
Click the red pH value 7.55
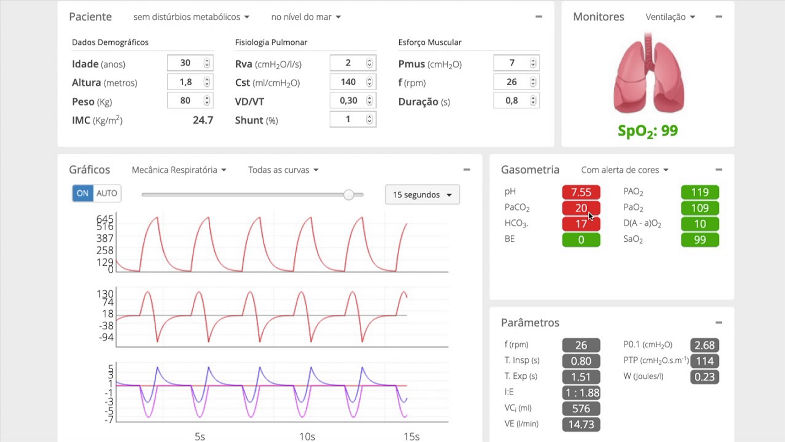point(580,191)
